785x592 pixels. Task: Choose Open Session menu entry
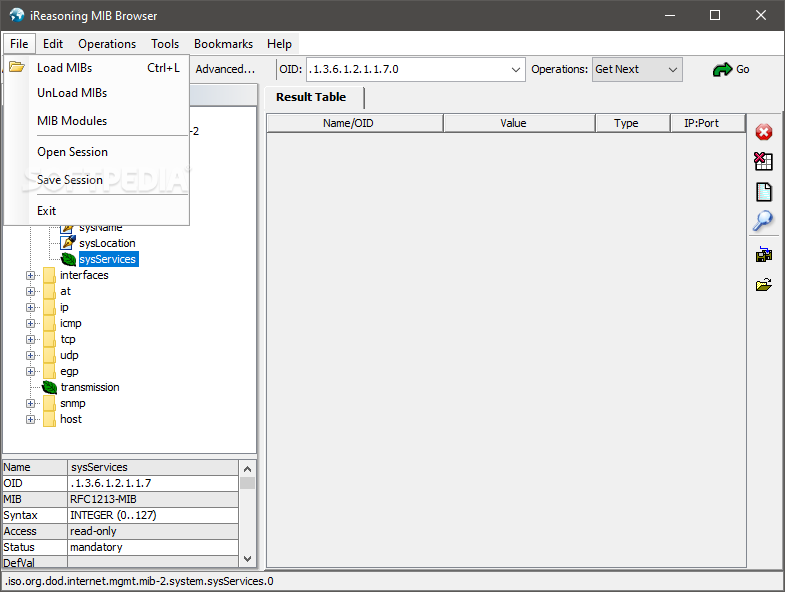[x=97, y=152]
